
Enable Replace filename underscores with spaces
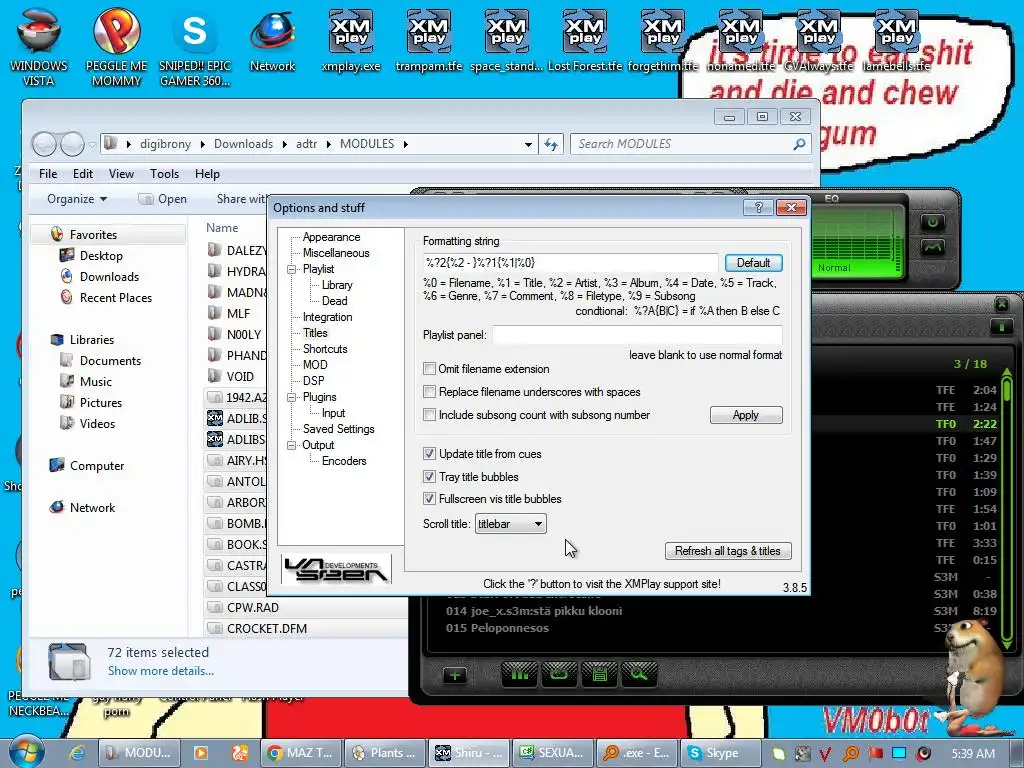[429, 392]
